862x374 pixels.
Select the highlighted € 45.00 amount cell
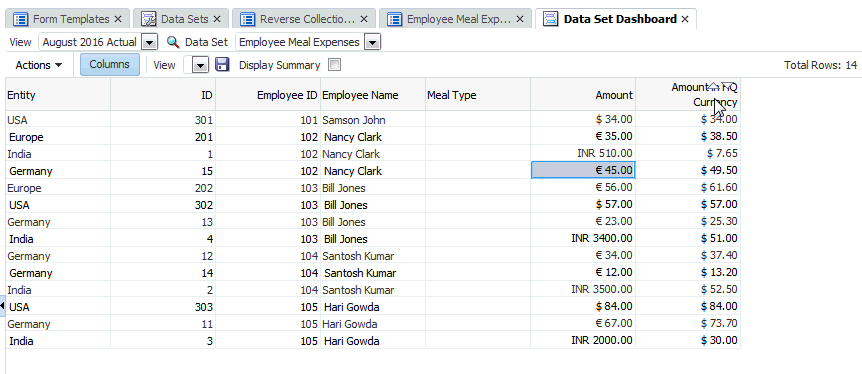coord(583,170)
